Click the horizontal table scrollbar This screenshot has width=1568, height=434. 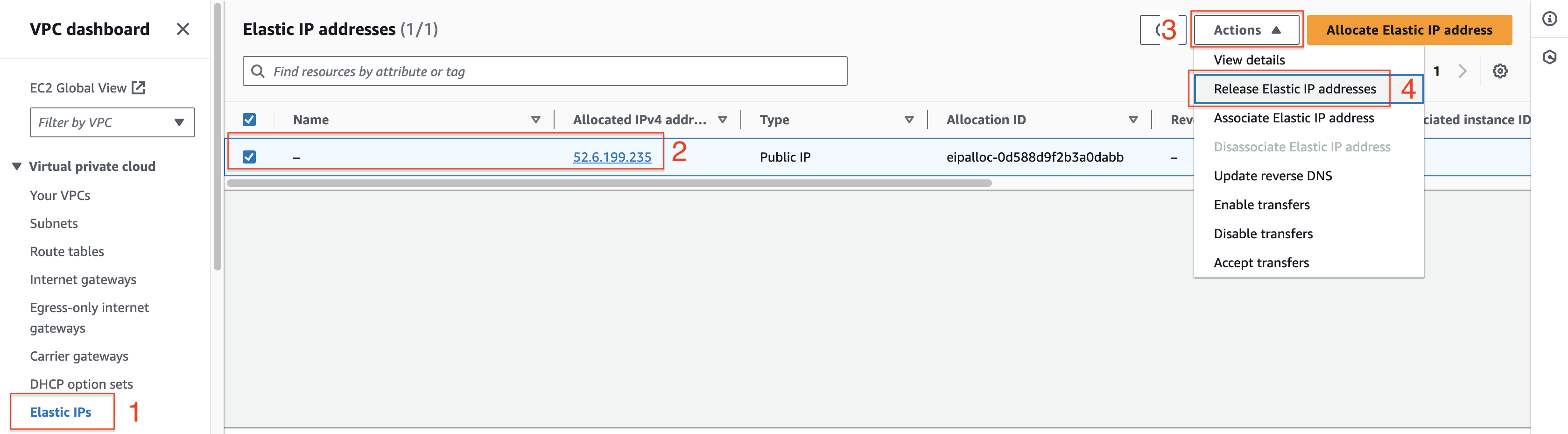click(x=609, y=183)
